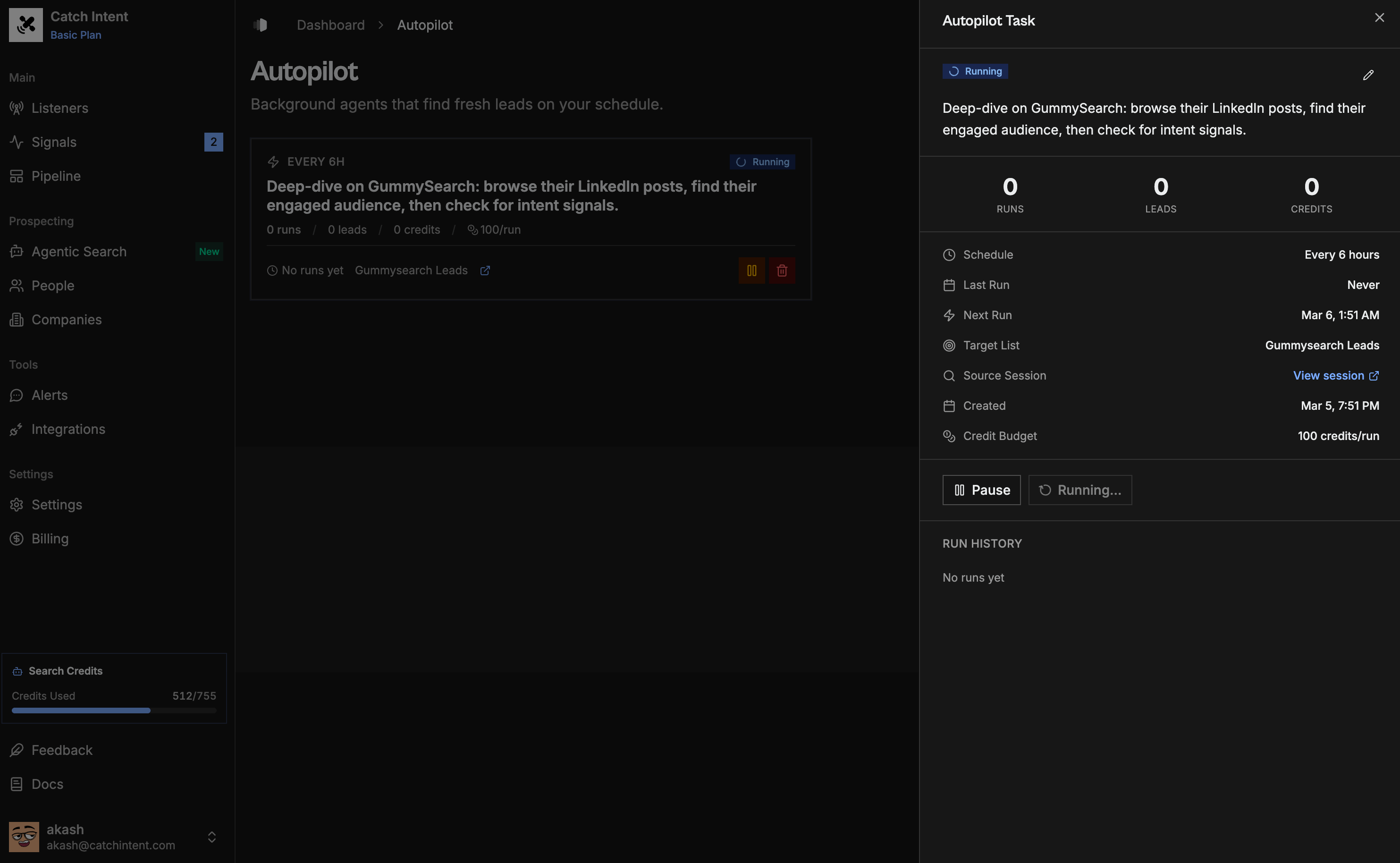Screen dimensions: 1400x863
Task: Navigate to Dashboard via breadcrumb
Action: point(331,25)
